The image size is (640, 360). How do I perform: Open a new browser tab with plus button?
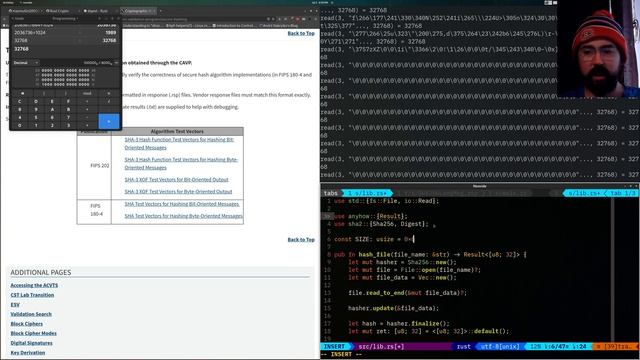(160, 11)
